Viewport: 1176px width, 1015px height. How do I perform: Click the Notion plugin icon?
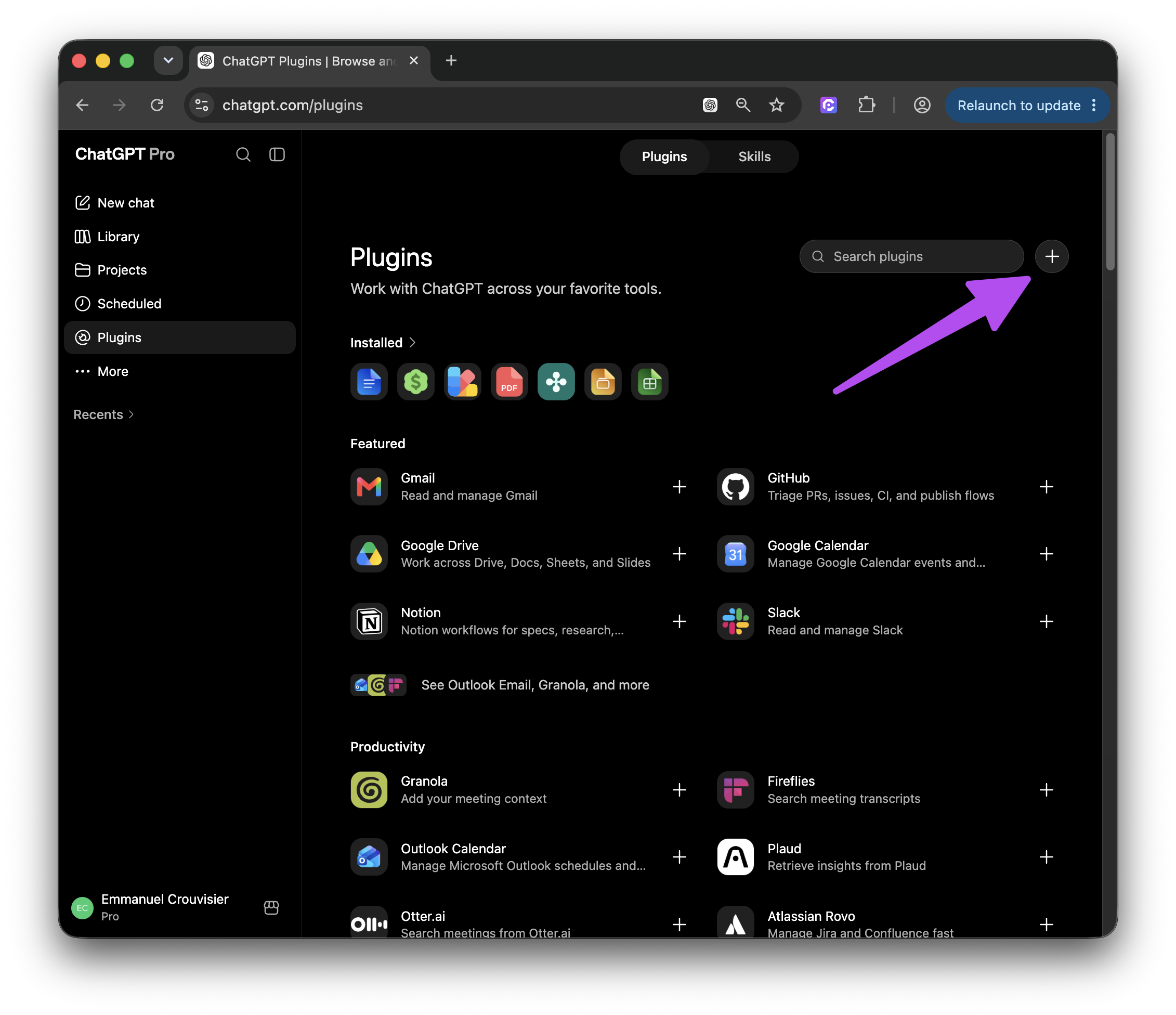click(x=369, y=621)
